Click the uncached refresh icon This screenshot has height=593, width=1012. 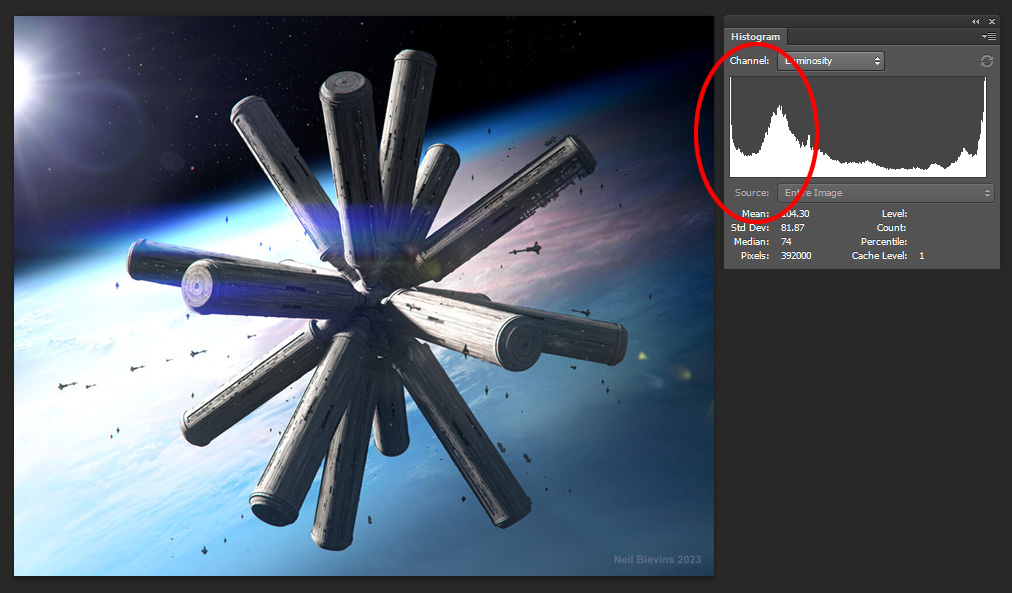pyautogui.click(x=986, y=61)
